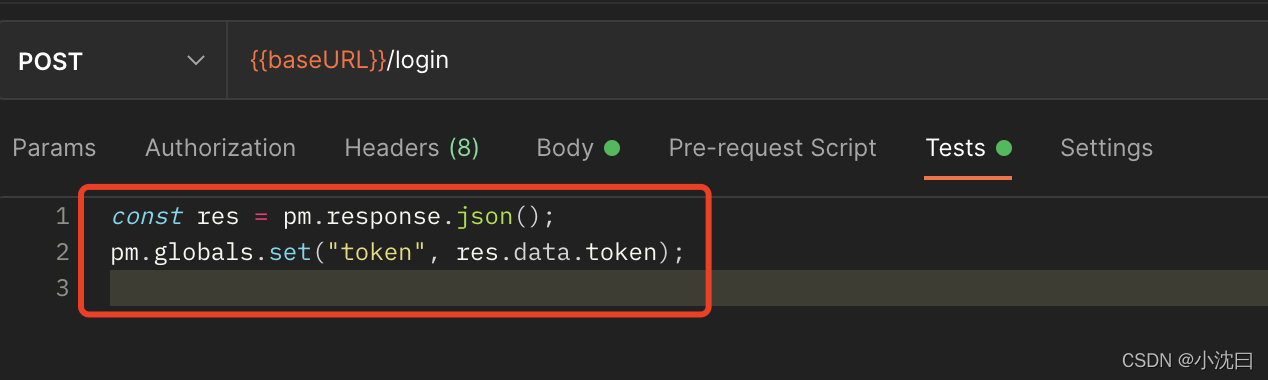
Task: Click line number 3 in editor gutter
Action: [62, 288]
